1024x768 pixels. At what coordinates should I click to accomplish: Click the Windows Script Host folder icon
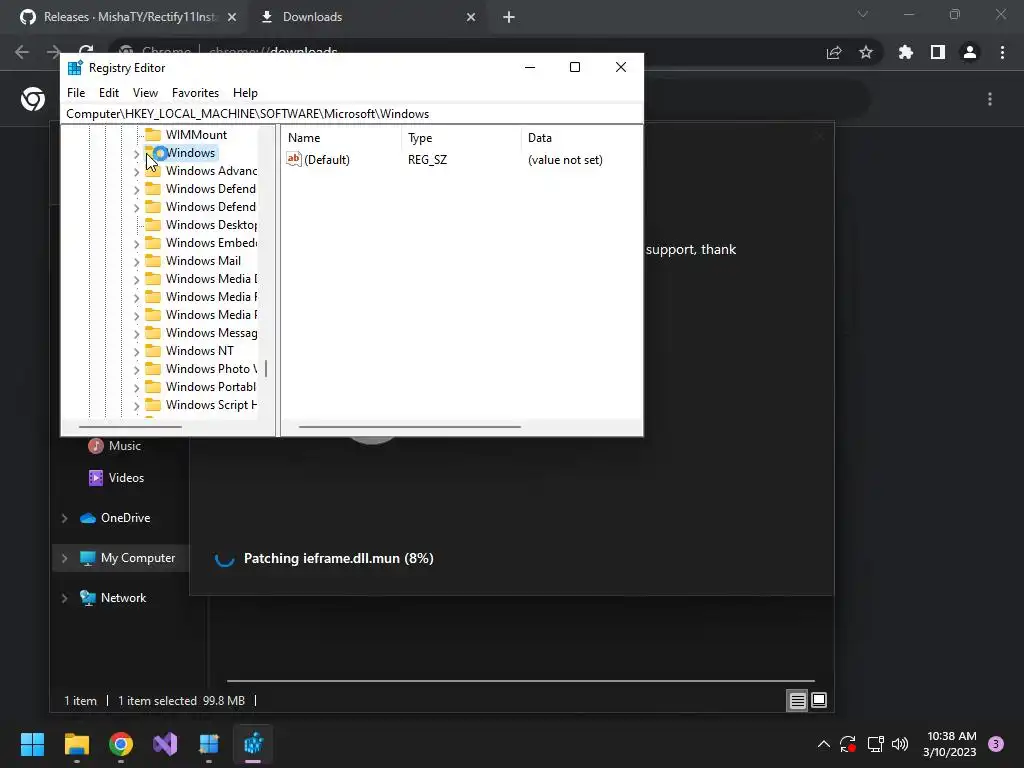(153, 405)
